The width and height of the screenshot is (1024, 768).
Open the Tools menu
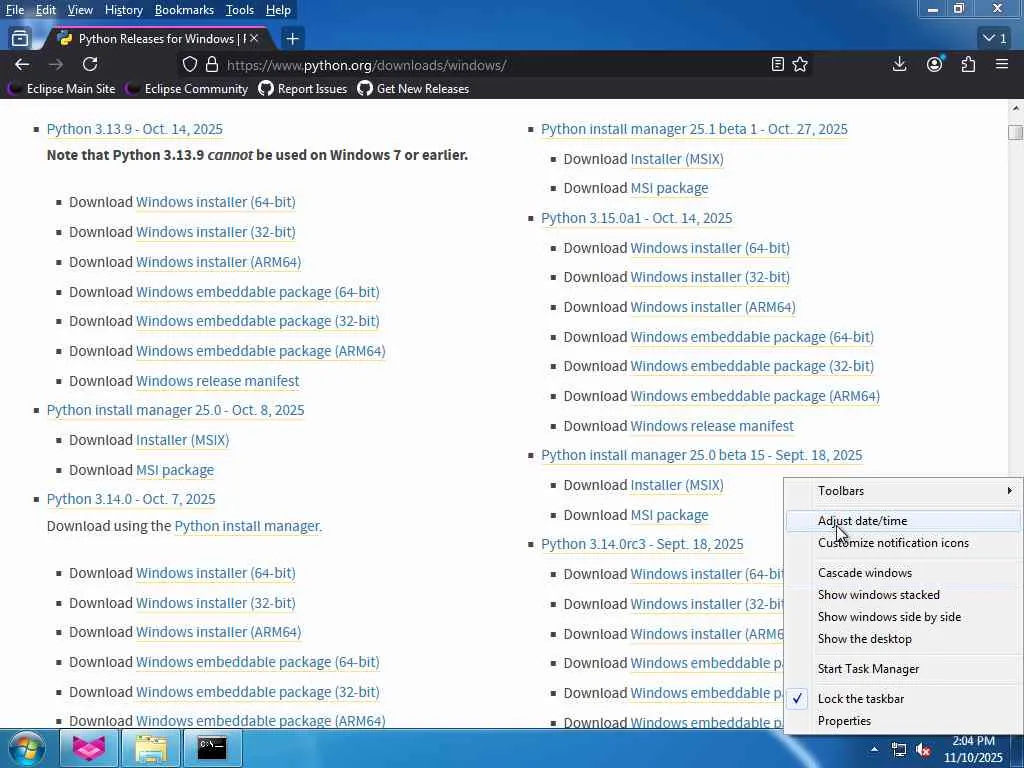coord(240,10)
